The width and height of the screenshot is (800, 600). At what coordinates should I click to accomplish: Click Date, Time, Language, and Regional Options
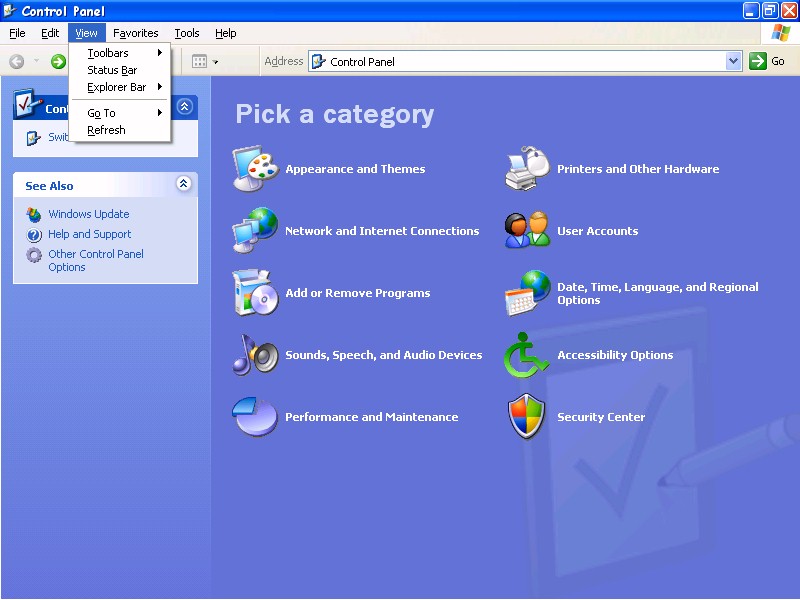tap(658, 293)
